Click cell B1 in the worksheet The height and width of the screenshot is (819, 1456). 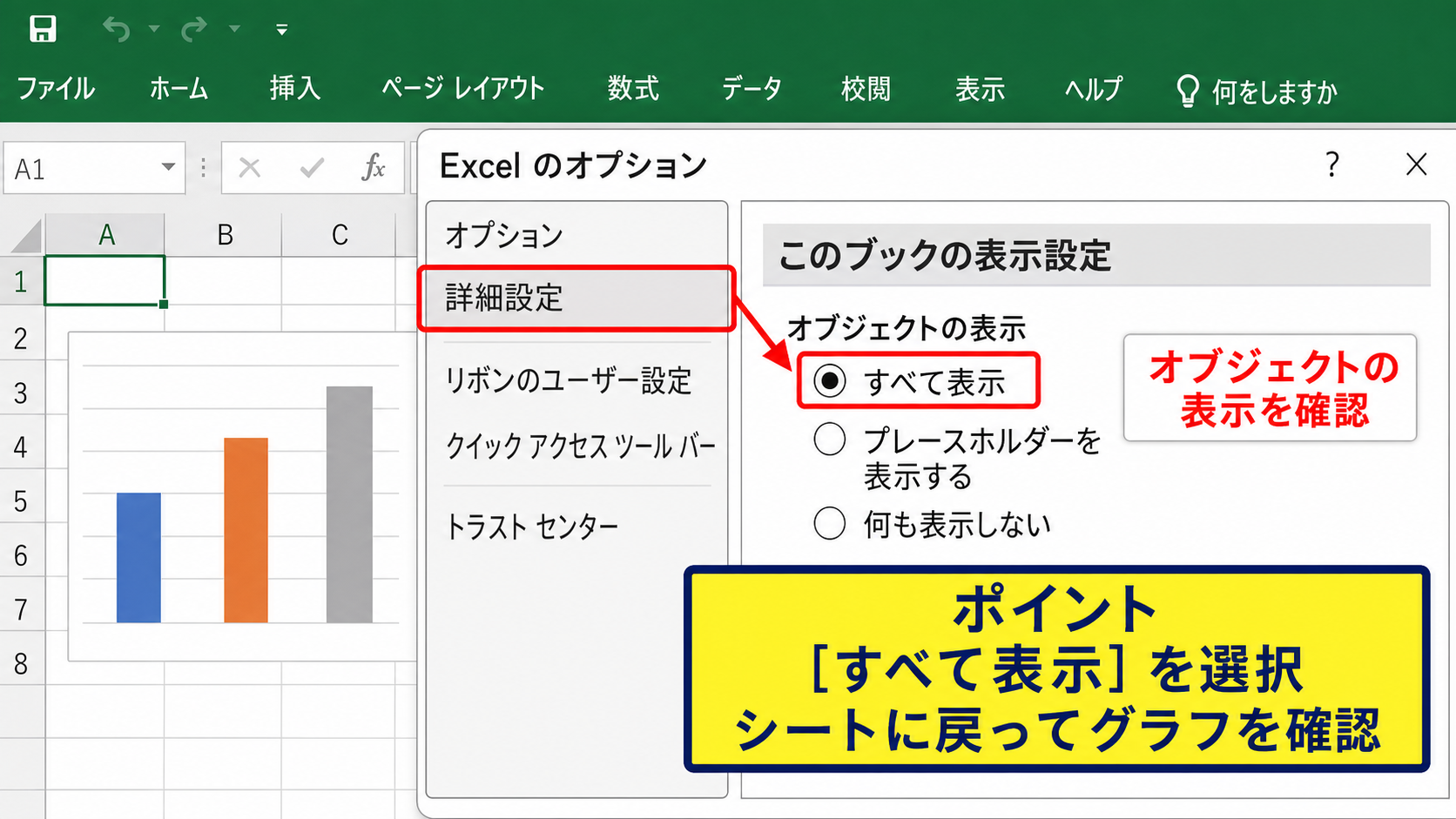click(224, 281)
